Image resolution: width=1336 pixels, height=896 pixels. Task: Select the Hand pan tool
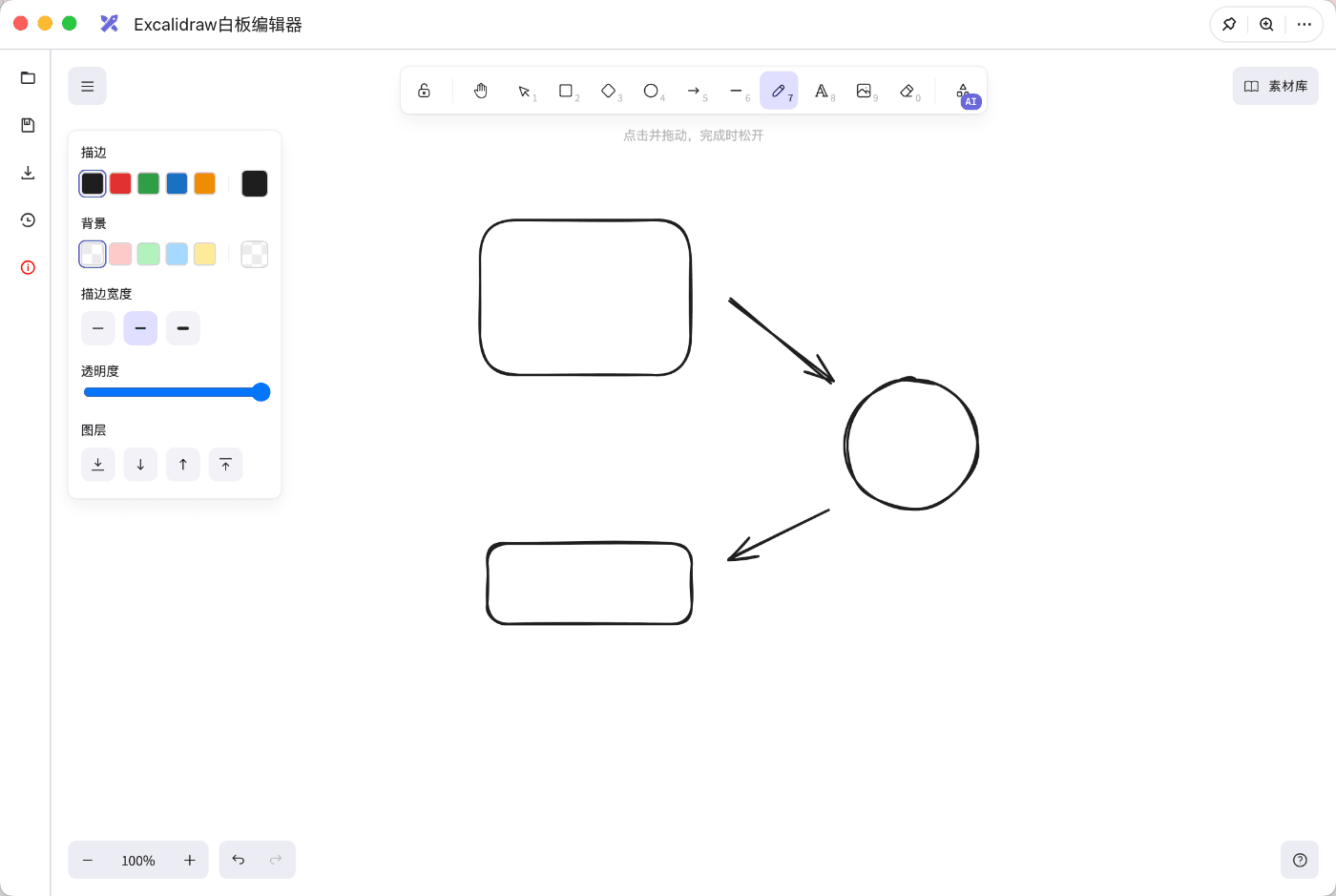(x=481, y=91)
